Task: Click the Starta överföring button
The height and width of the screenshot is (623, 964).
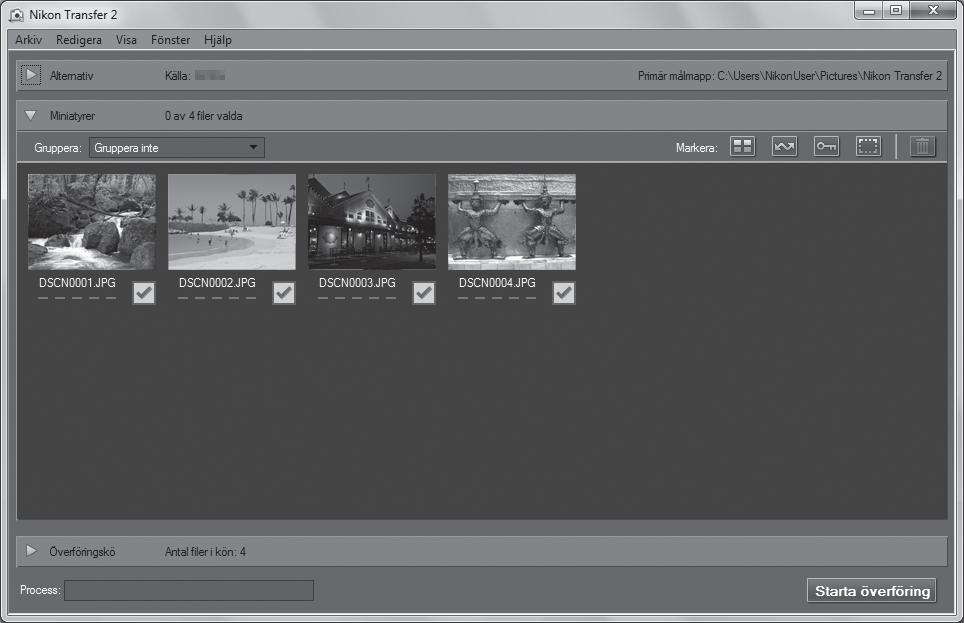Action: tap(872, 590)
